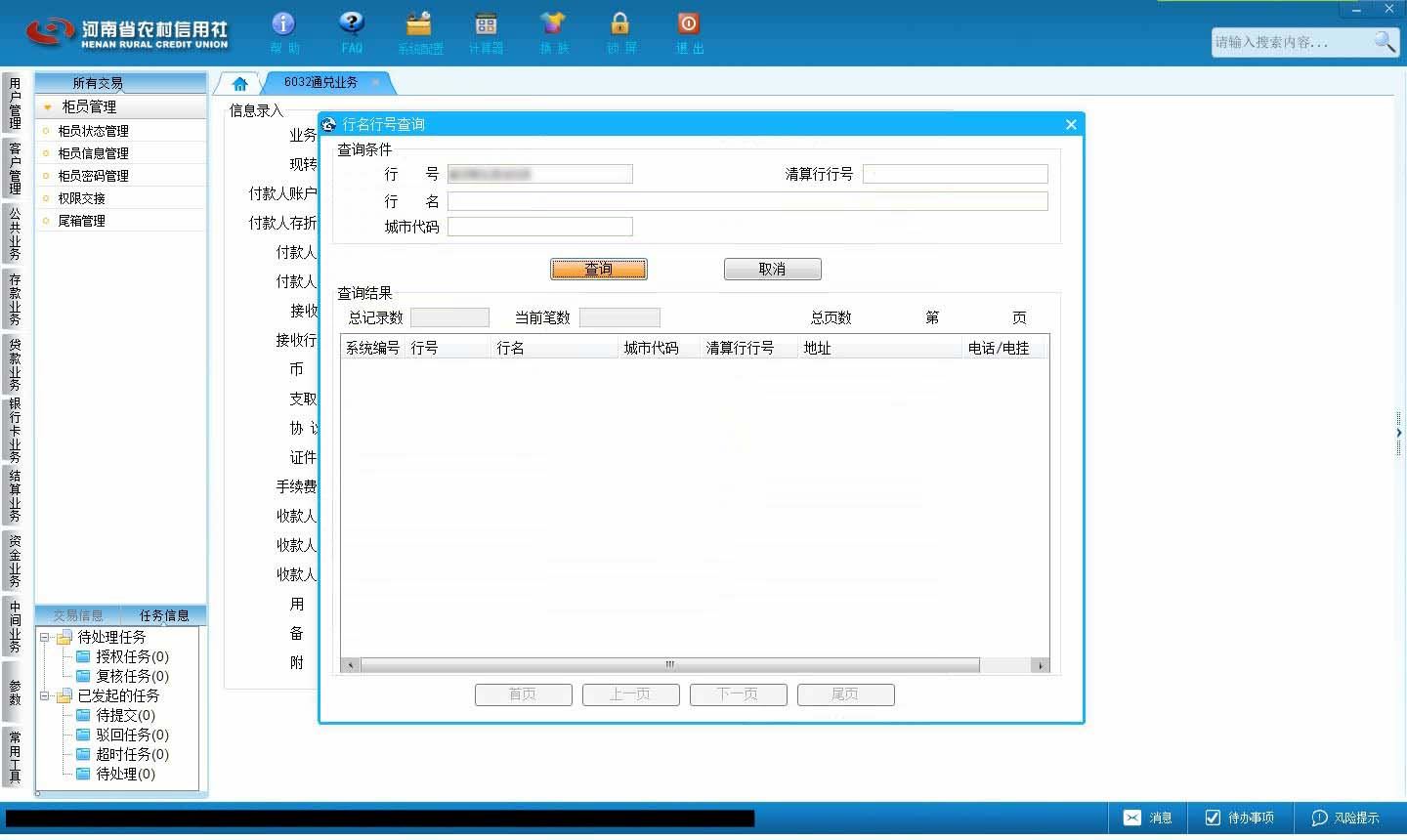Open 权限交接 menu entry
The image size is (1407, 840).
(x=81, y=198)
